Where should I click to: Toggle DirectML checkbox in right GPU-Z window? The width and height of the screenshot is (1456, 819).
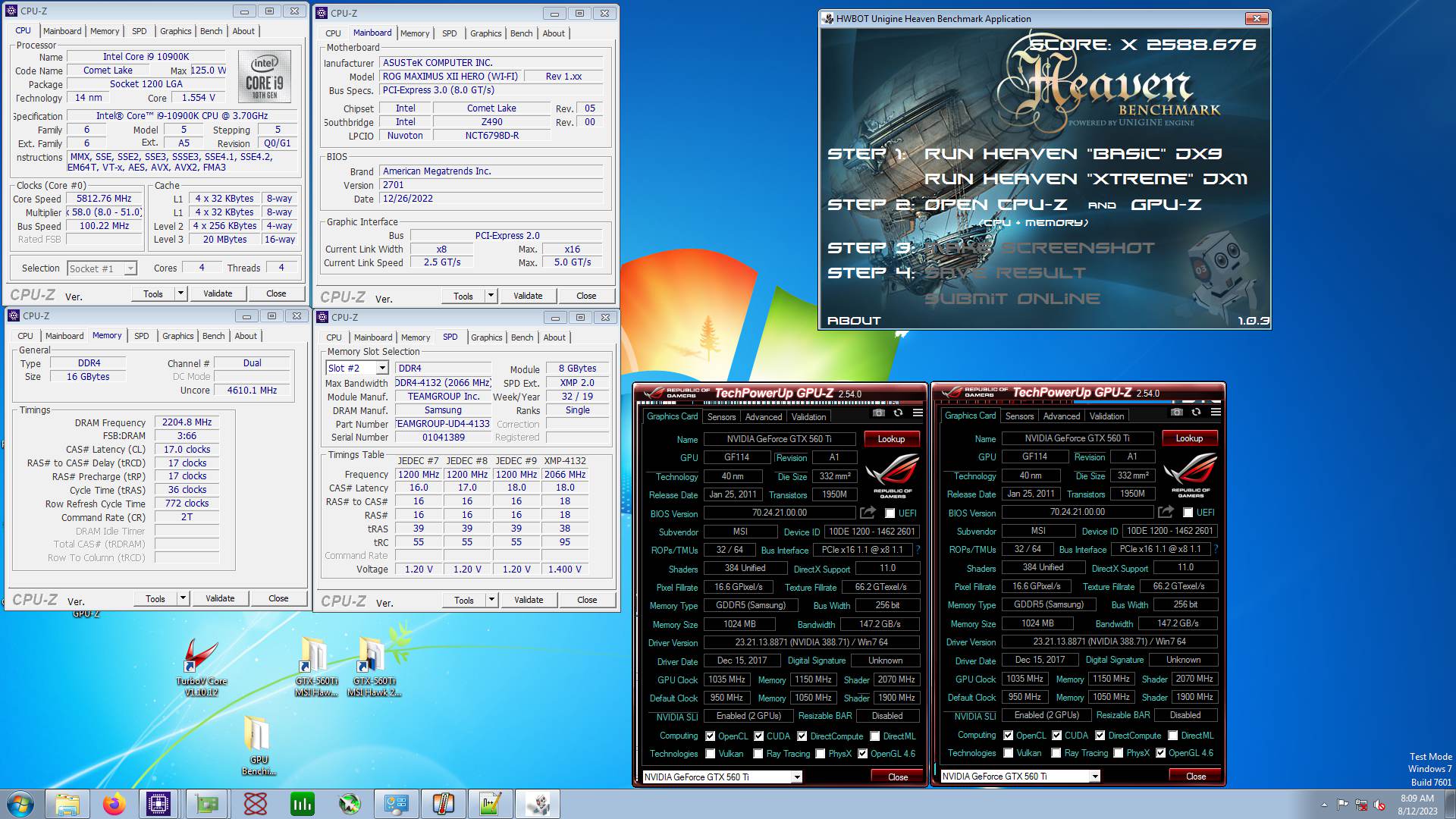pyautogui.click(x=1173, y=736)
